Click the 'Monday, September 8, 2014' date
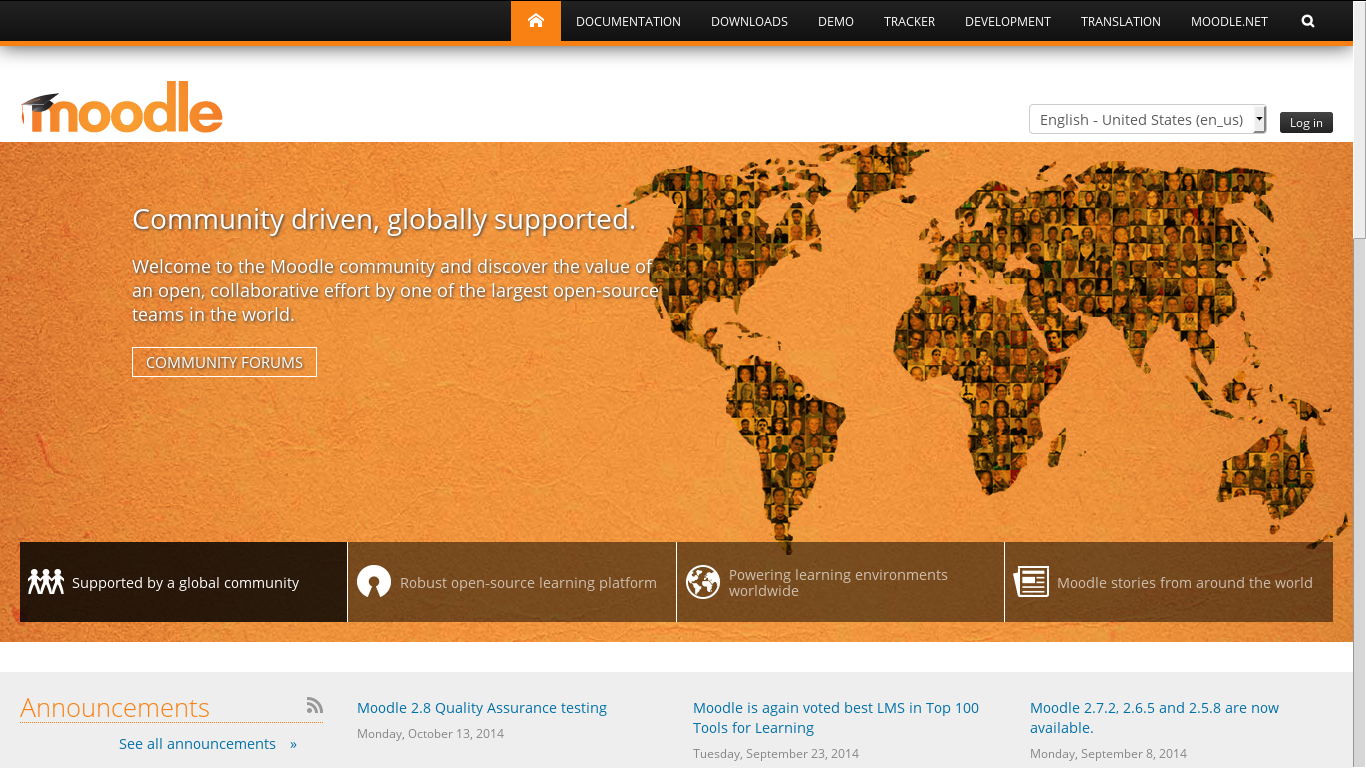The image size is (1366, 768). point(1108,754)
